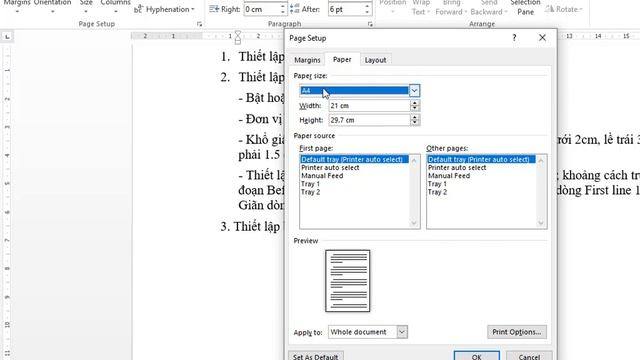
Task: Adjust the Width spinner arrows
Action: [x=415, y=106]
